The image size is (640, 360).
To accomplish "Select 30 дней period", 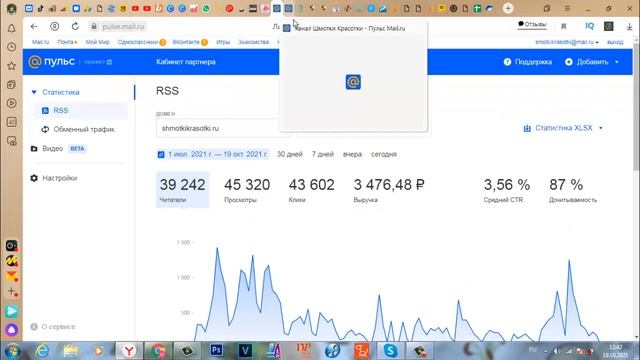I will pyautogui.click(x=290, y=154).
